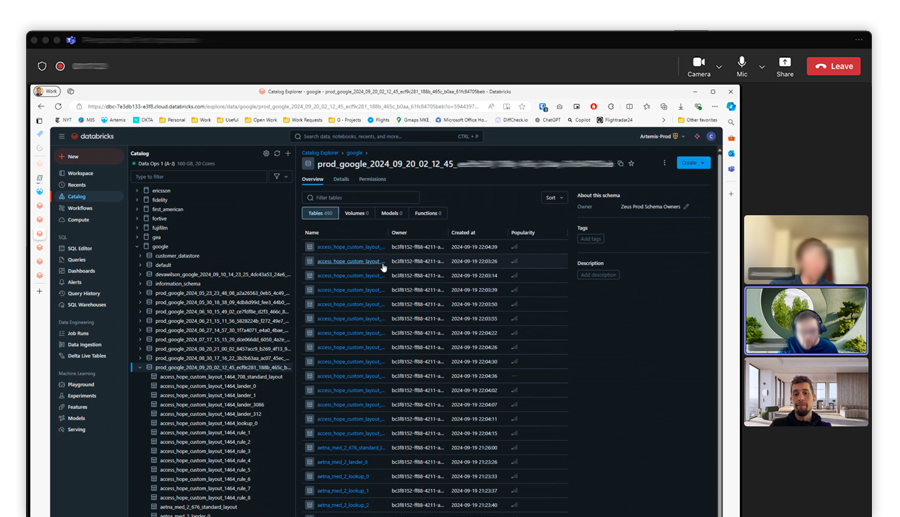The image size is (900, 517).
Task: Open Workflows in the Databricks sidebar
Action: (80, 208)
